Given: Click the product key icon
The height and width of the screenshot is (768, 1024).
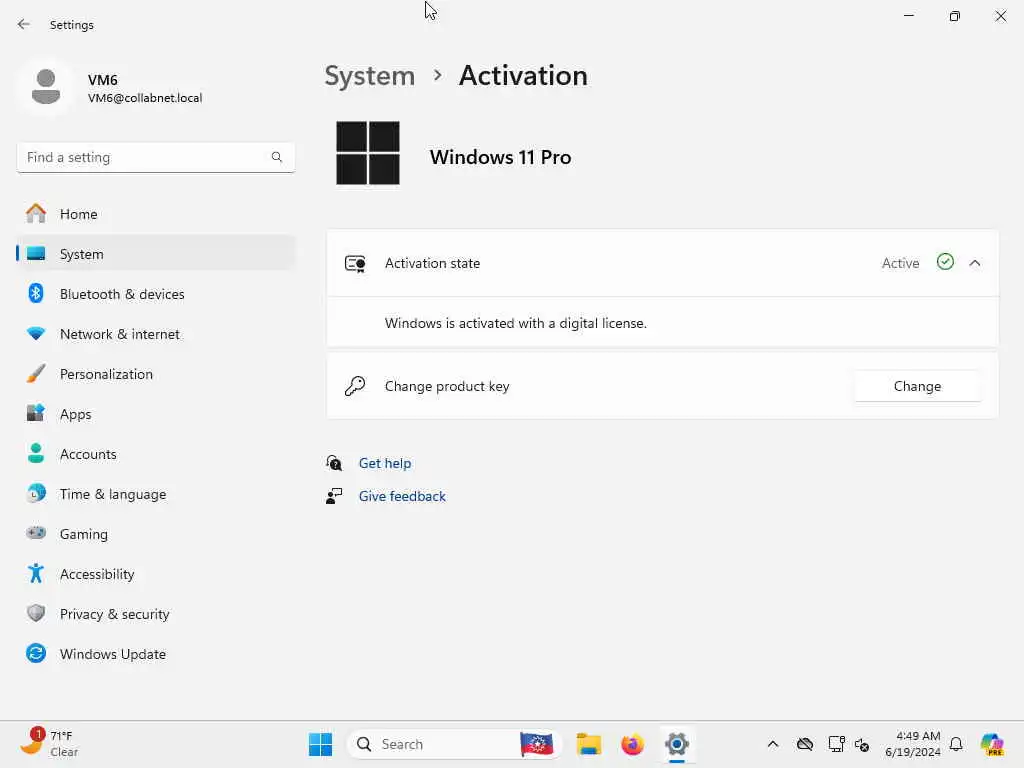Looking at the screenshot, I should [355, 385].
